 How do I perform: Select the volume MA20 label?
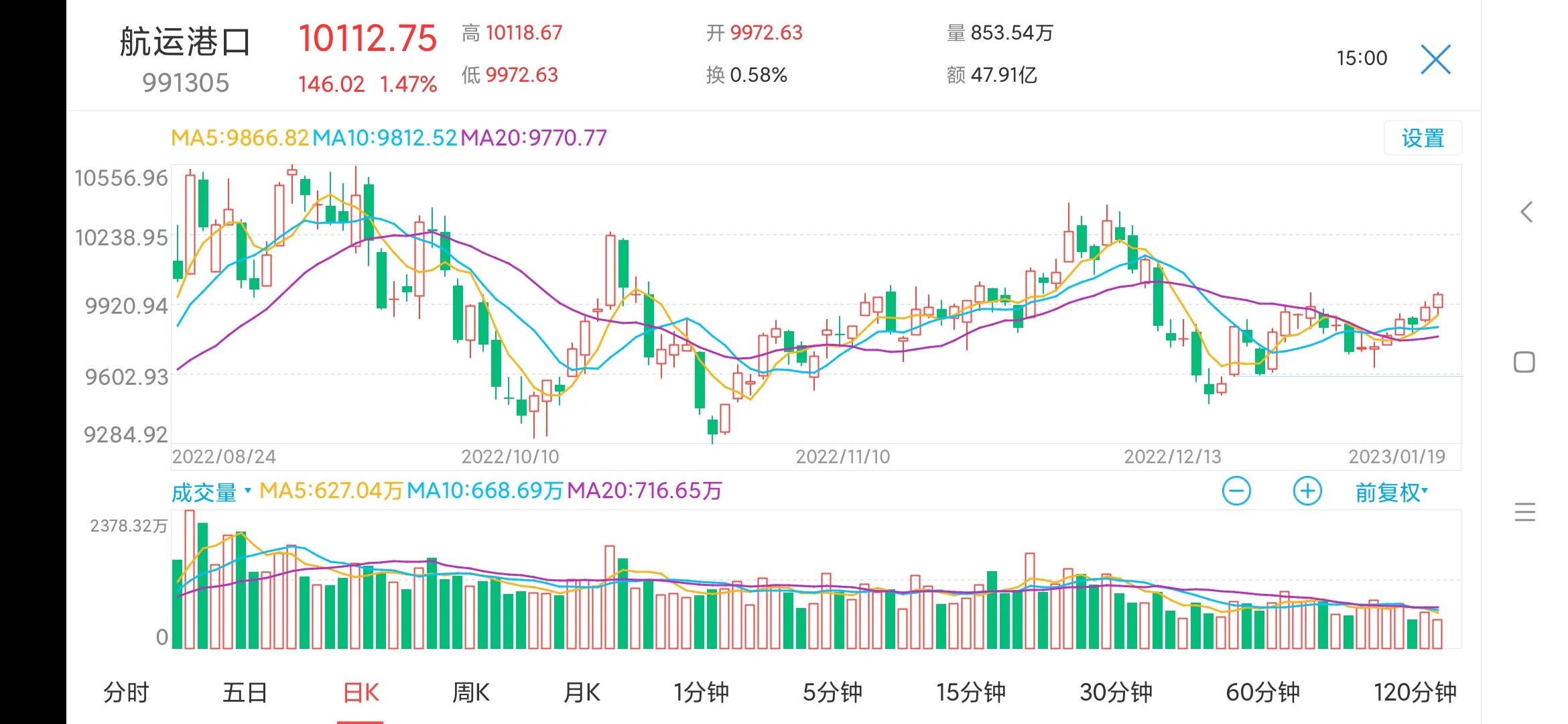[647, 491]
